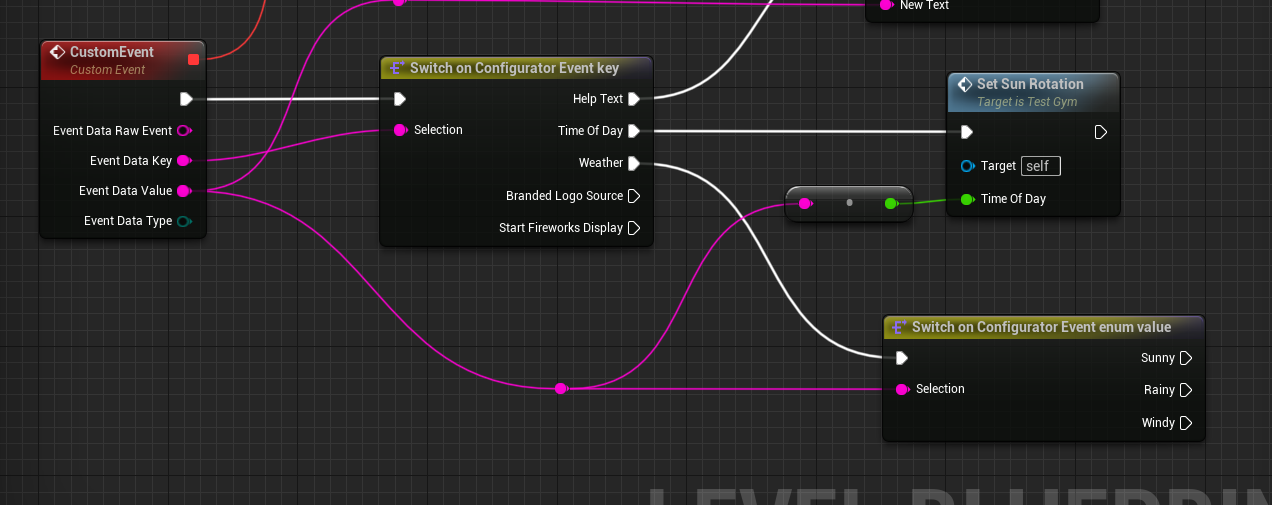
Task: Select the Event Data Raw Event pin
Action: 184,130
